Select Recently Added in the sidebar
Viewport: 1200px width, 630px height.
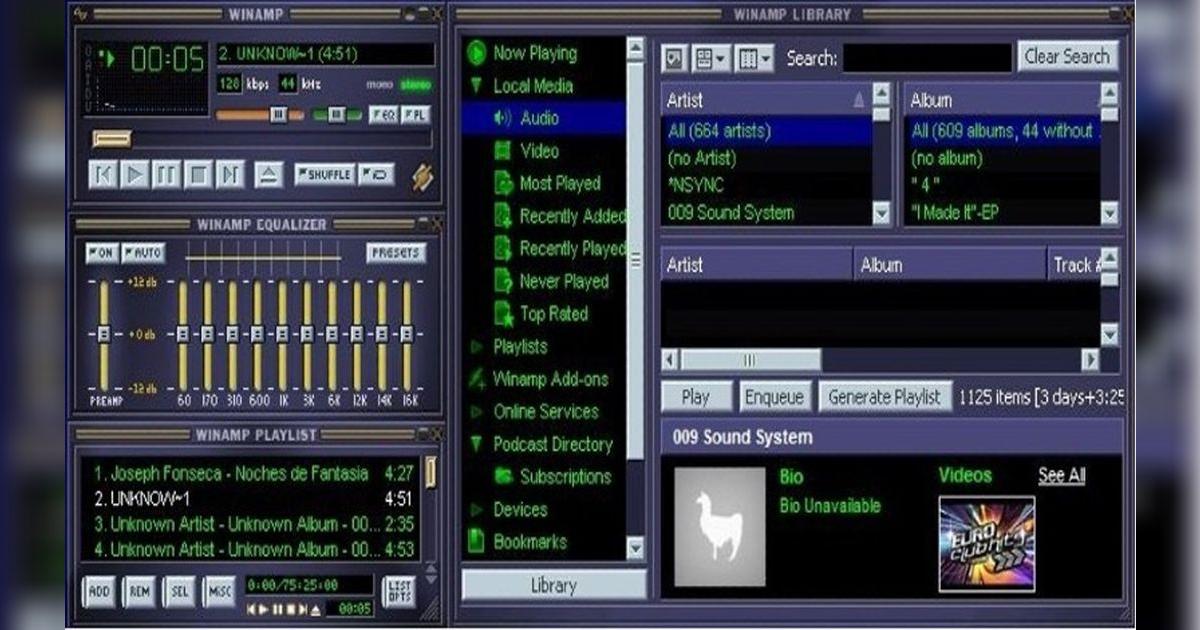[569, 216]
